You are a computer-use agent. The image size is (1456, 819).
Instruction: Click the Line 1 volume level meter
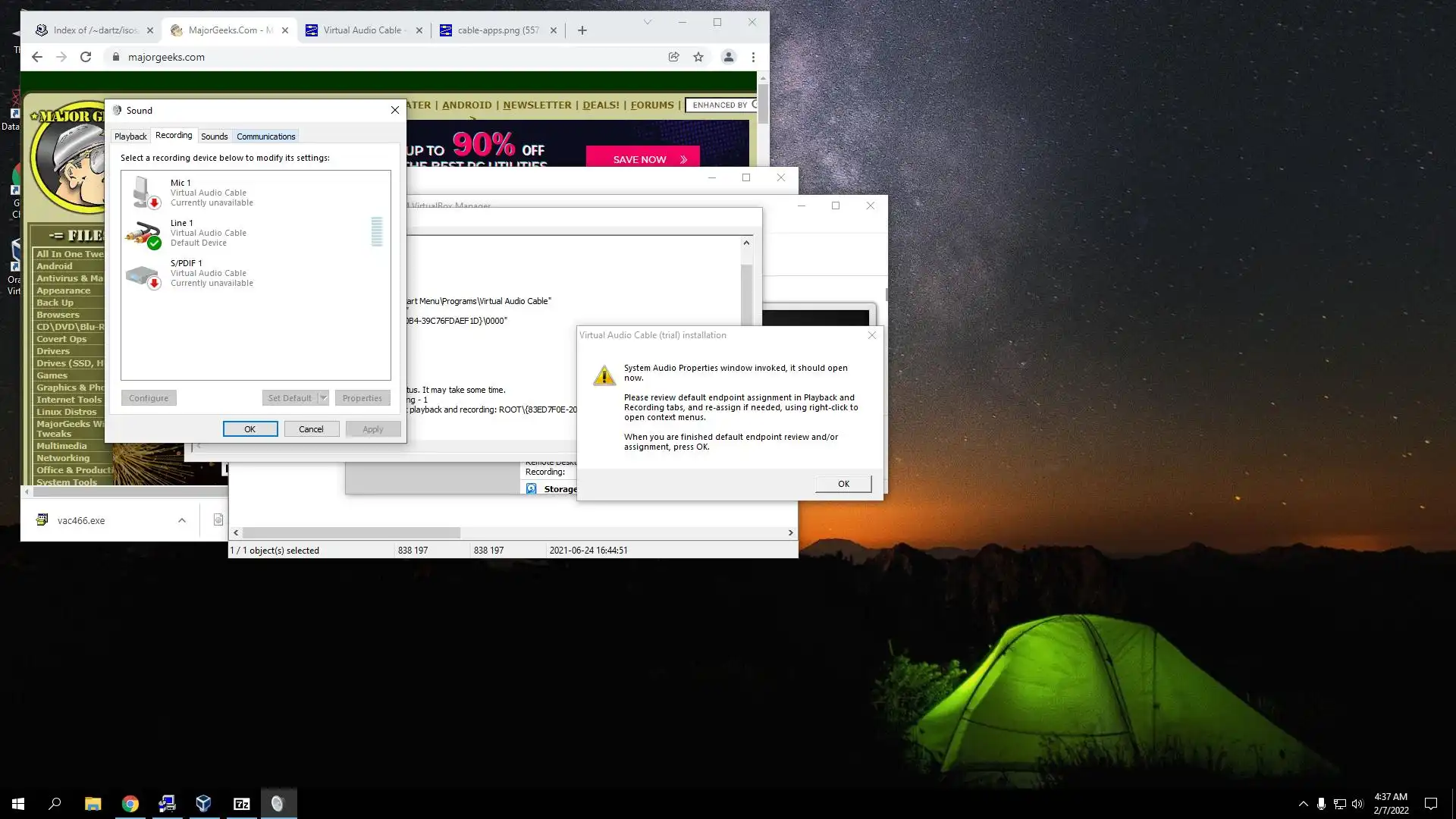click(377, 232)
